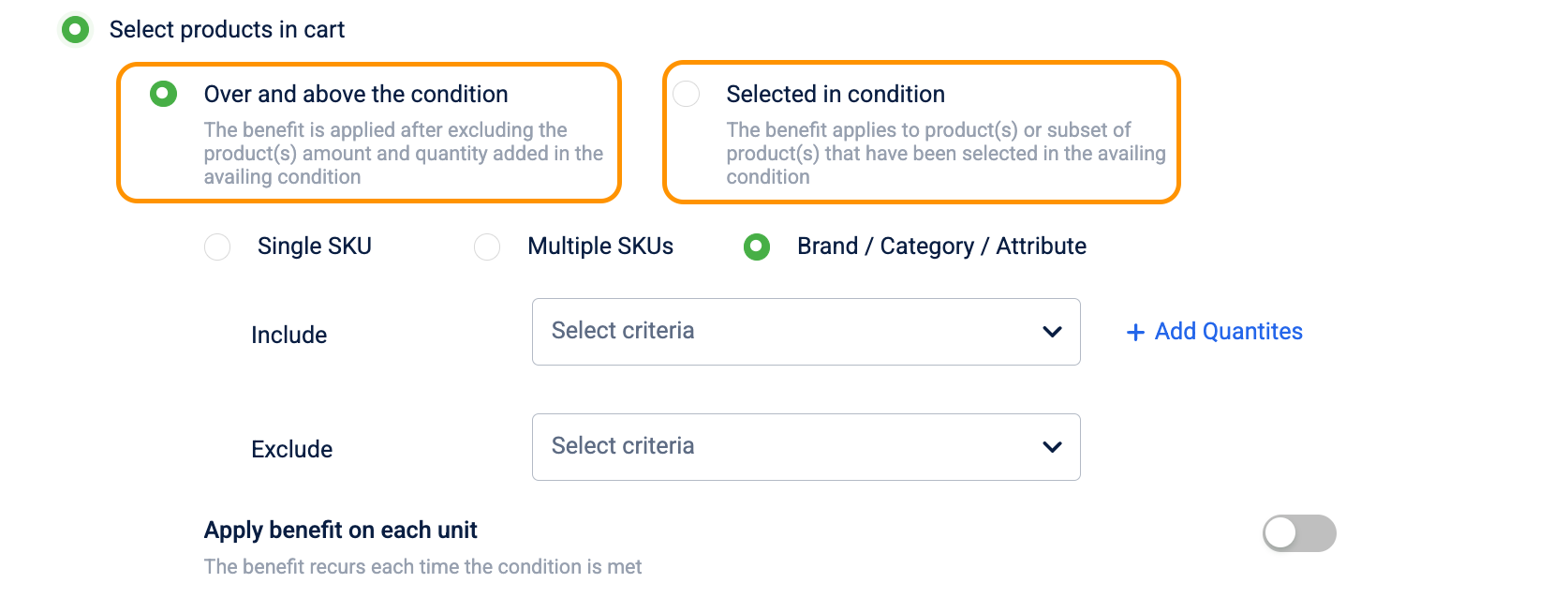The image size is (1568, 613).
Task: Click the chevron arrow in Include dropdown
Action: point(1052,332)
